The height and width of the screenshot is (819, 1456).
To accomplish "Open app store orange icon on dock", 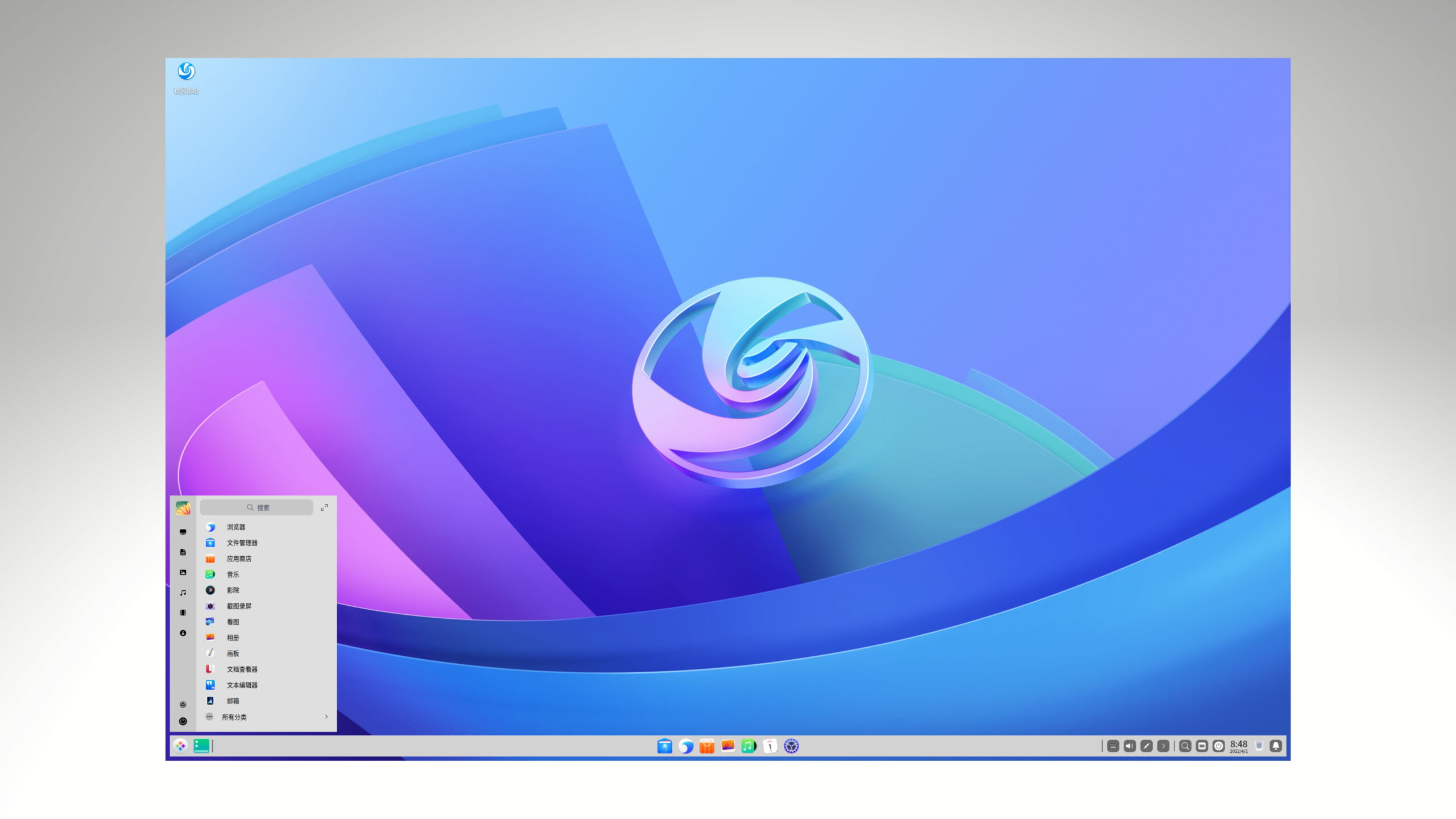I will (707, 746).
